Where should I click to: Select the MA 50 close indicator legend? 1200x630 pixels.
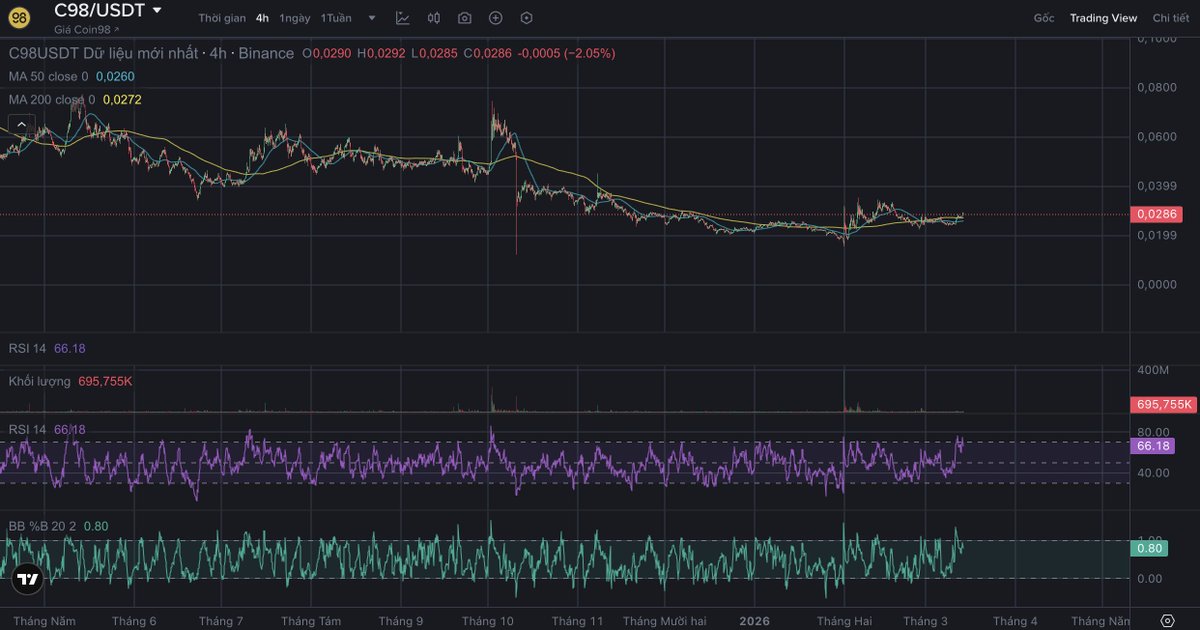coord(48,76)
